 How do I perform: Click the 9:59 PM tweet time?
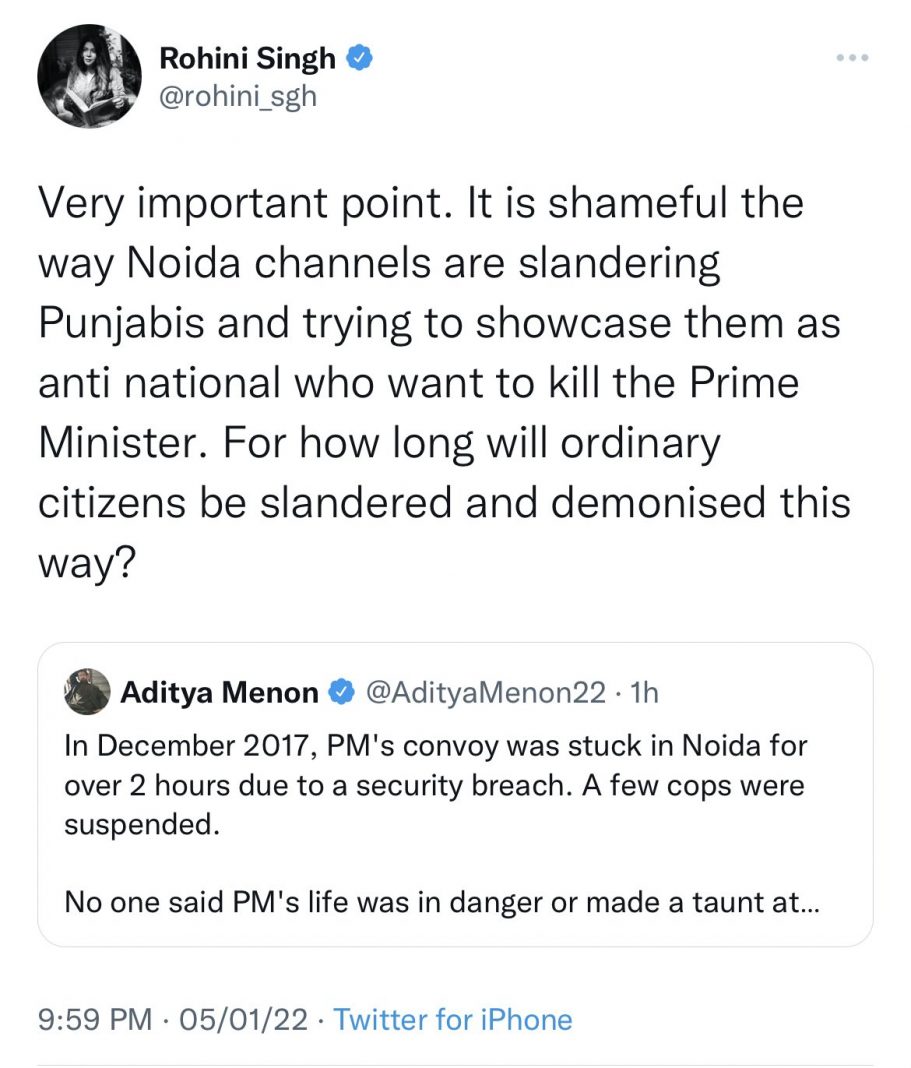point(94,1020)
